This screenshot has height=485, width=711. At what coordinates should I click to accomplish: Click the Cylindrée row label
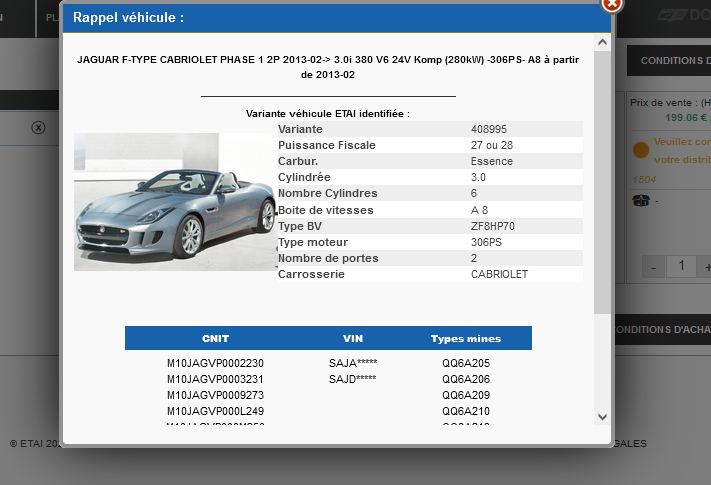(304, 177)
